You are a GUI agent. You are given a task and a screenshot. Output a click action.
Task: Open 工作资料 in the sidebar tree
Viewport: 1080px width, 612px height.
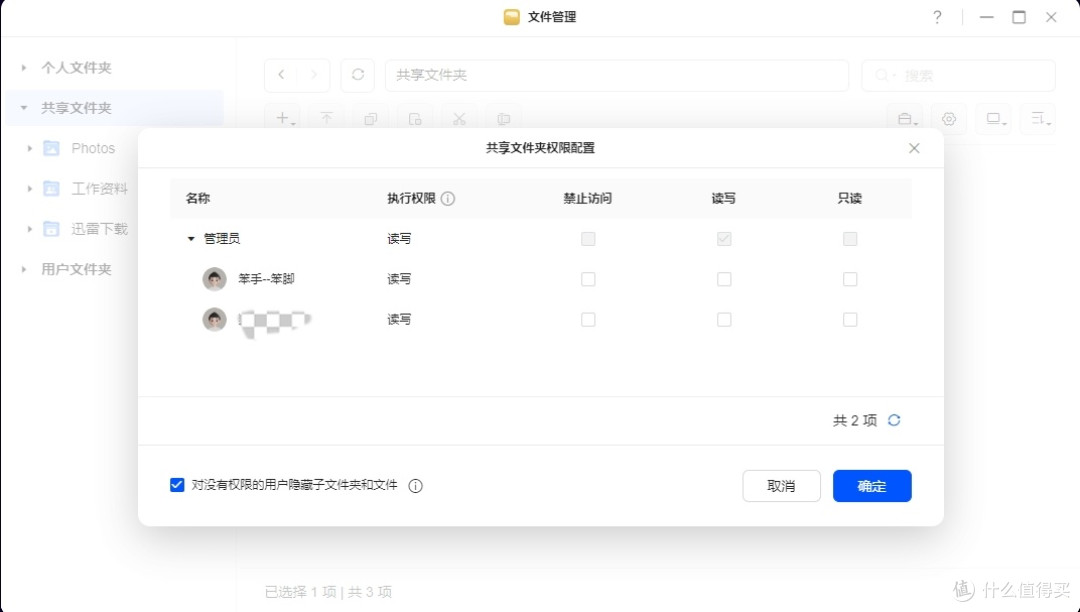click(100, 188)
